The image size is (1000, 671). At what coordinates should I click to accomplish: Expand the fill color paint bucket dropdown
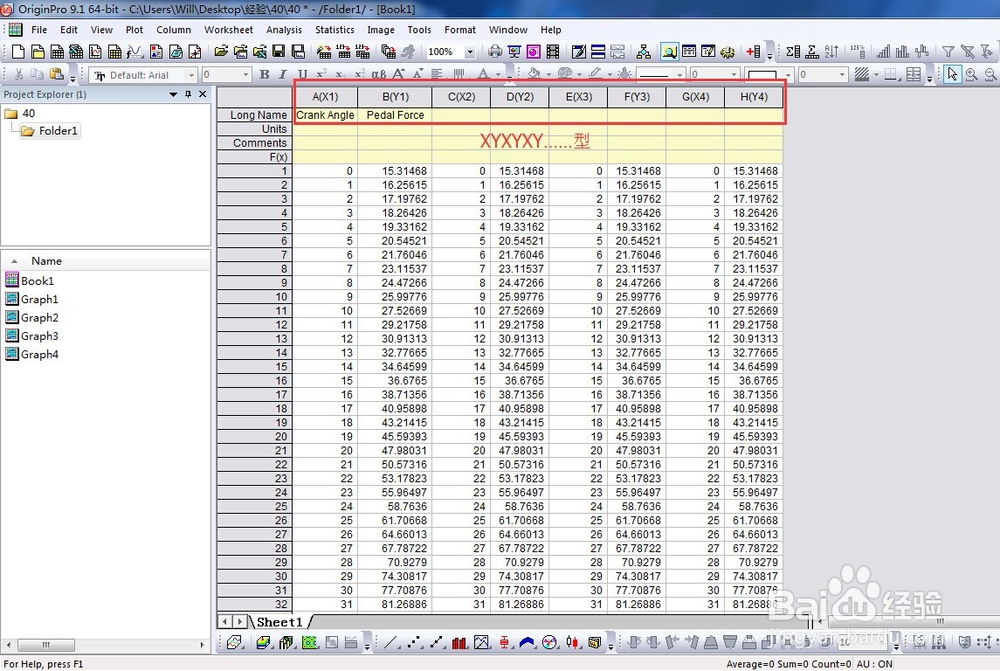click(x=548, y=75)
